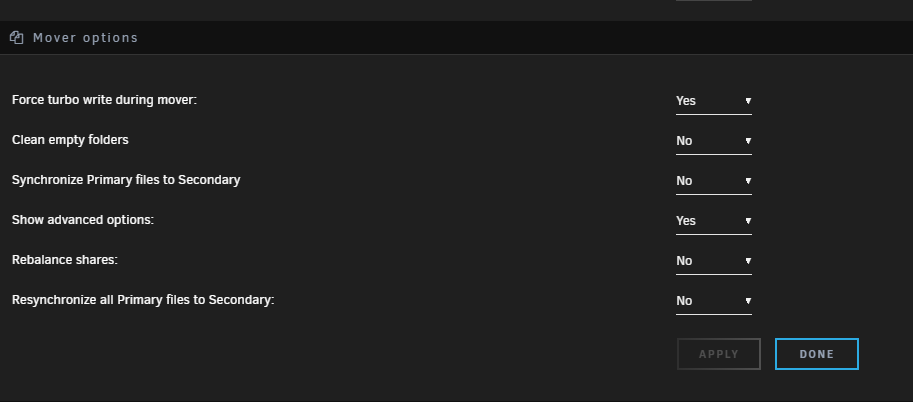This screenshot has width=913, height=402.
Task: Click the 'Clean empty folders' label
Action: click(70, 140)
